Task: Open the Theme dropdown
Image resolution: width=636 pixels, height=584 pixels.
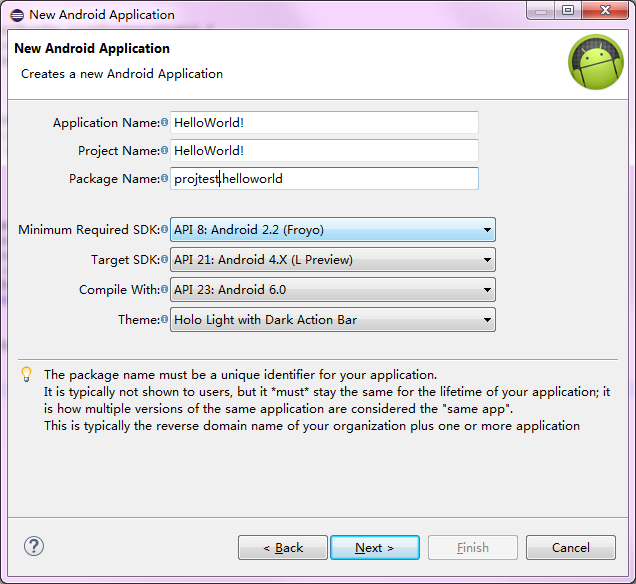Action: [333, 320]
